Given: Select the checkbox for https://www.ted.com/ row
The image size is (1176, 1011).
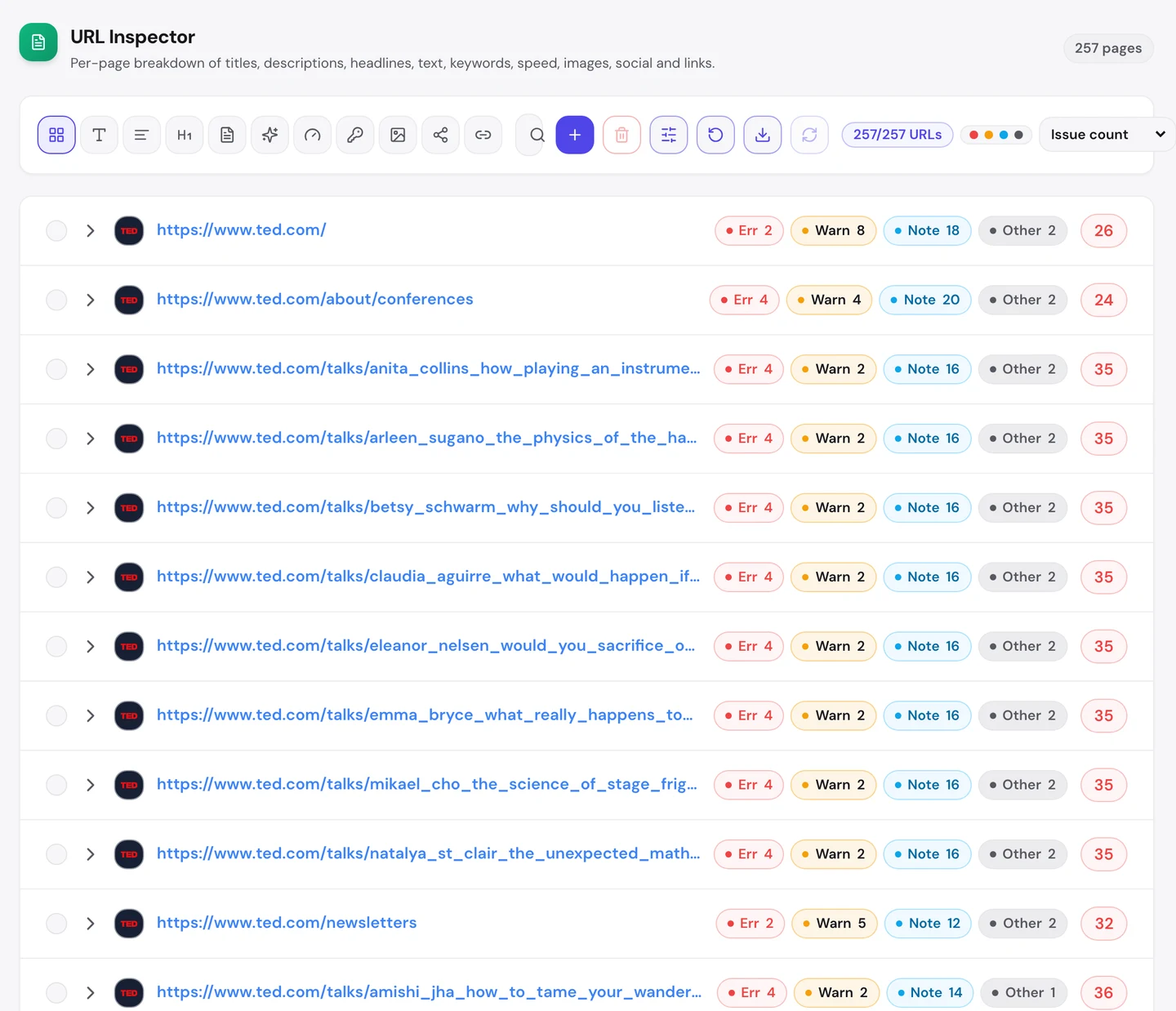Looking at the screenshot, I should click(x=56, y=230).
